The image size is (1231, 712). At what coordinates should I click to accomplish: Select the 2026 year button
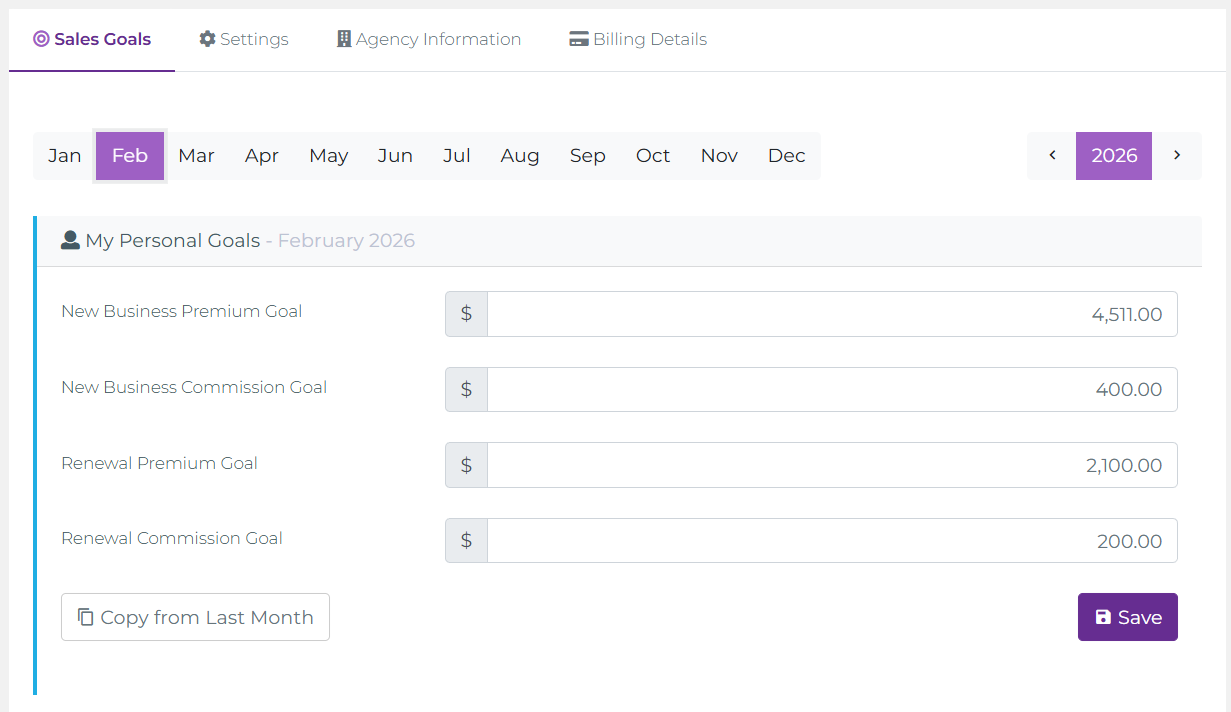1113,155
